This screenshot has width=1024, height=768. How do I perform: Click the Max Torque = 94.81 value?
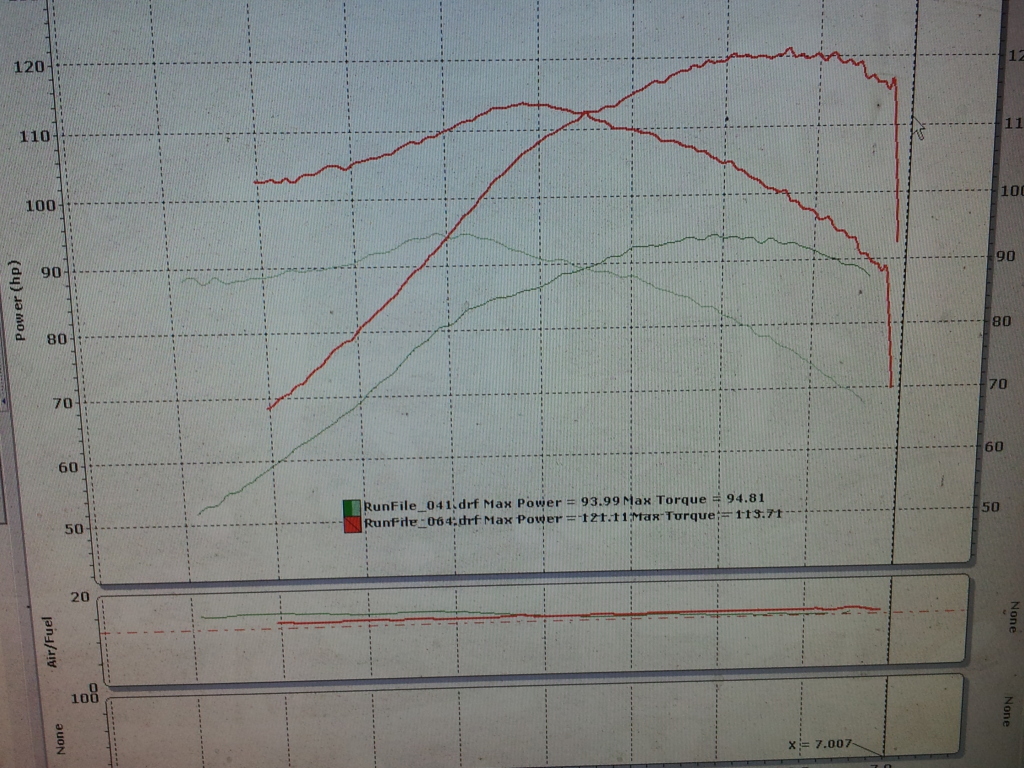tap(694, 500)
